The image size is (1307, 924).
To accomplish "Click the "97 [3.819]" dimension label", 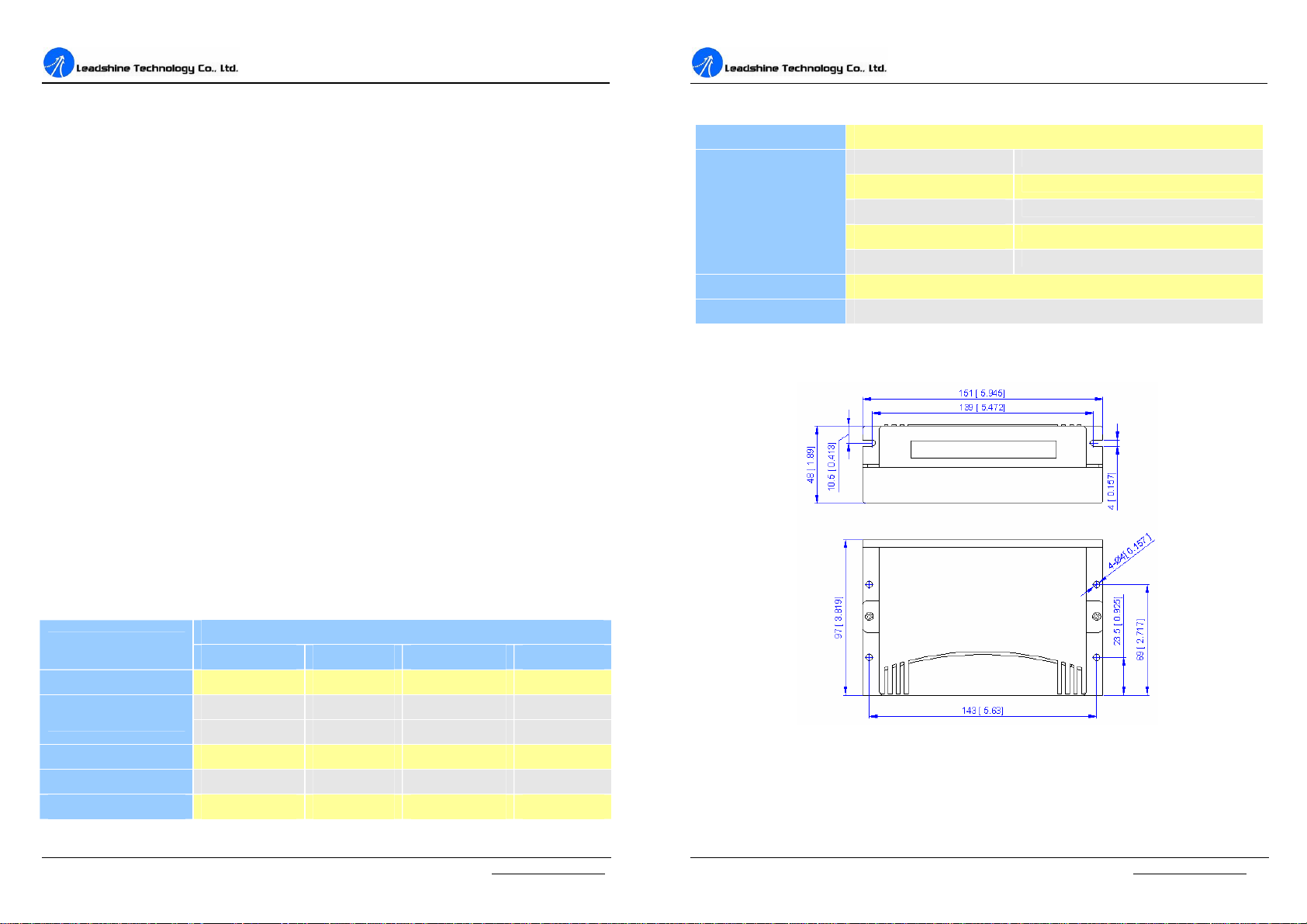I will [x=838, y=618].
